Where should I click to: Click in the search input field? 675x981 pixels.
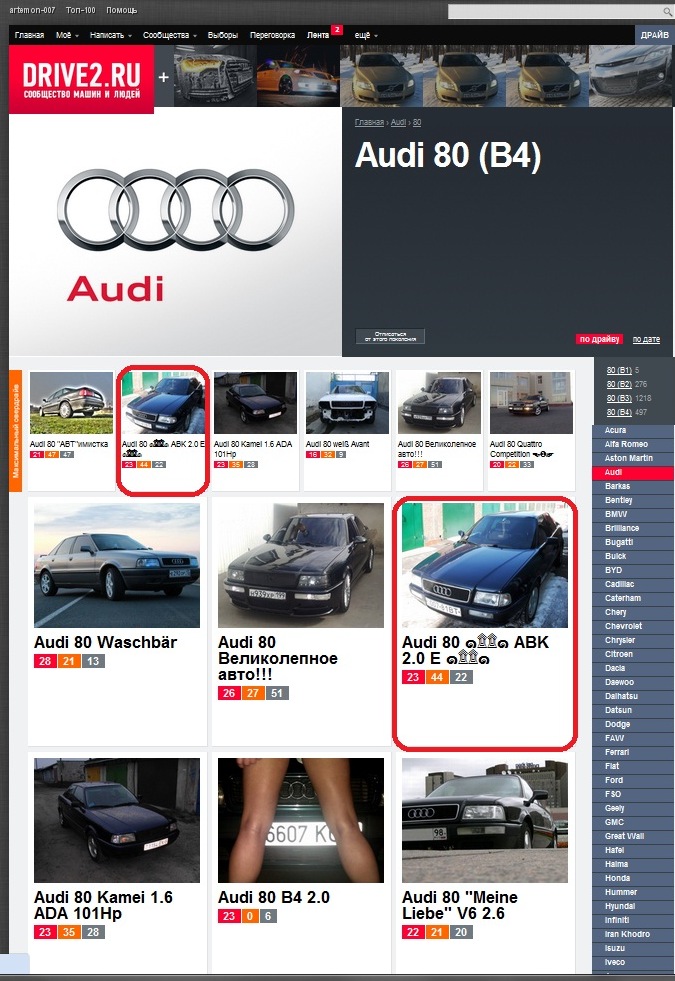pyautogui.click(x=556, y=11)
